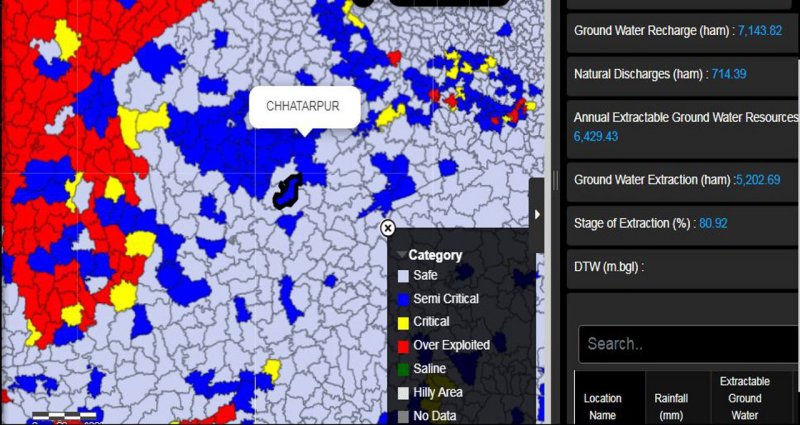This screenshot has height=425, width=800.
Task: Focus the Search input field
Action: [689, 344]
